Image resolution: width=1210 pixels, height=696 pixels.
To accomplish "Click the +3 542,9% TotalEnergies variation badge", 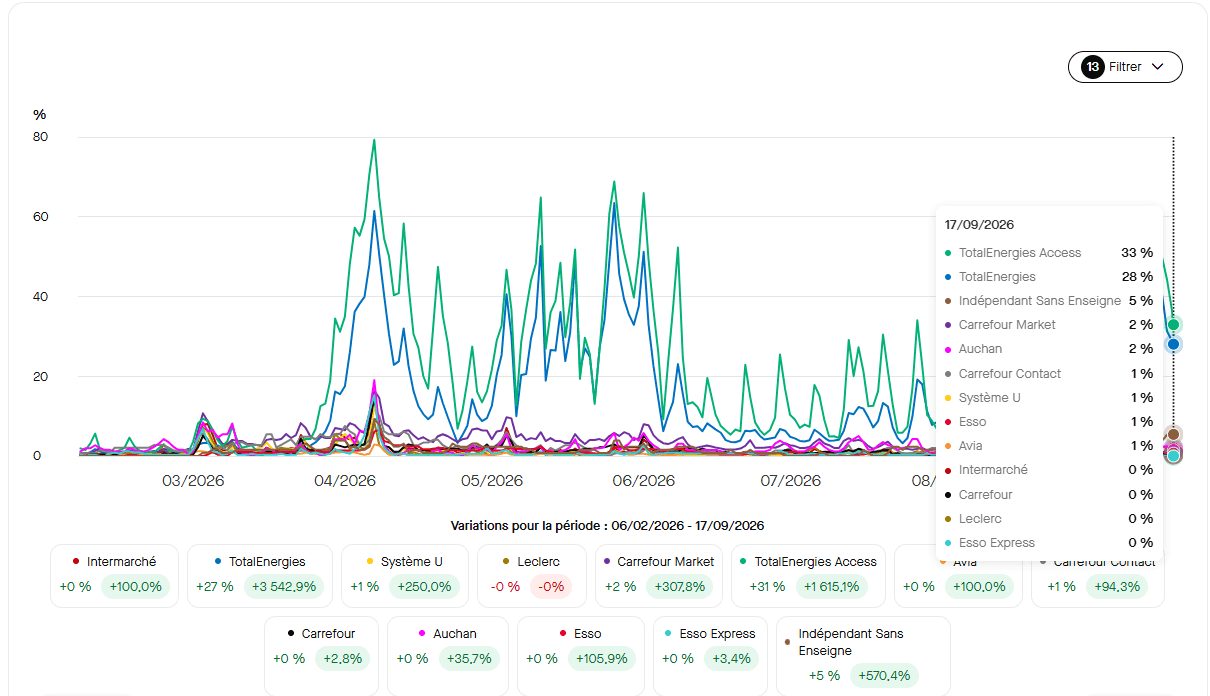I will 284,587.
